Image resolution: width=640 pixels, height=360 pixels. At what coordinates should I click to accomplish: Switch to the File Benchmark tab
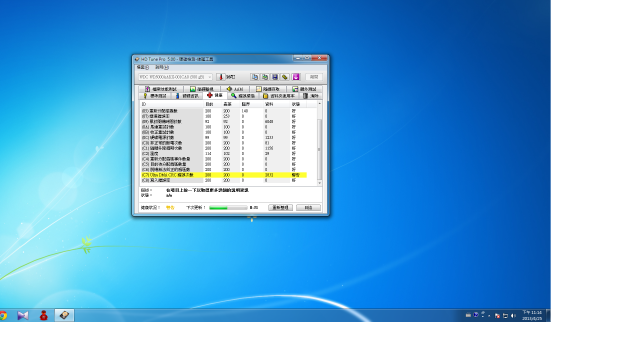pos(161,89)
